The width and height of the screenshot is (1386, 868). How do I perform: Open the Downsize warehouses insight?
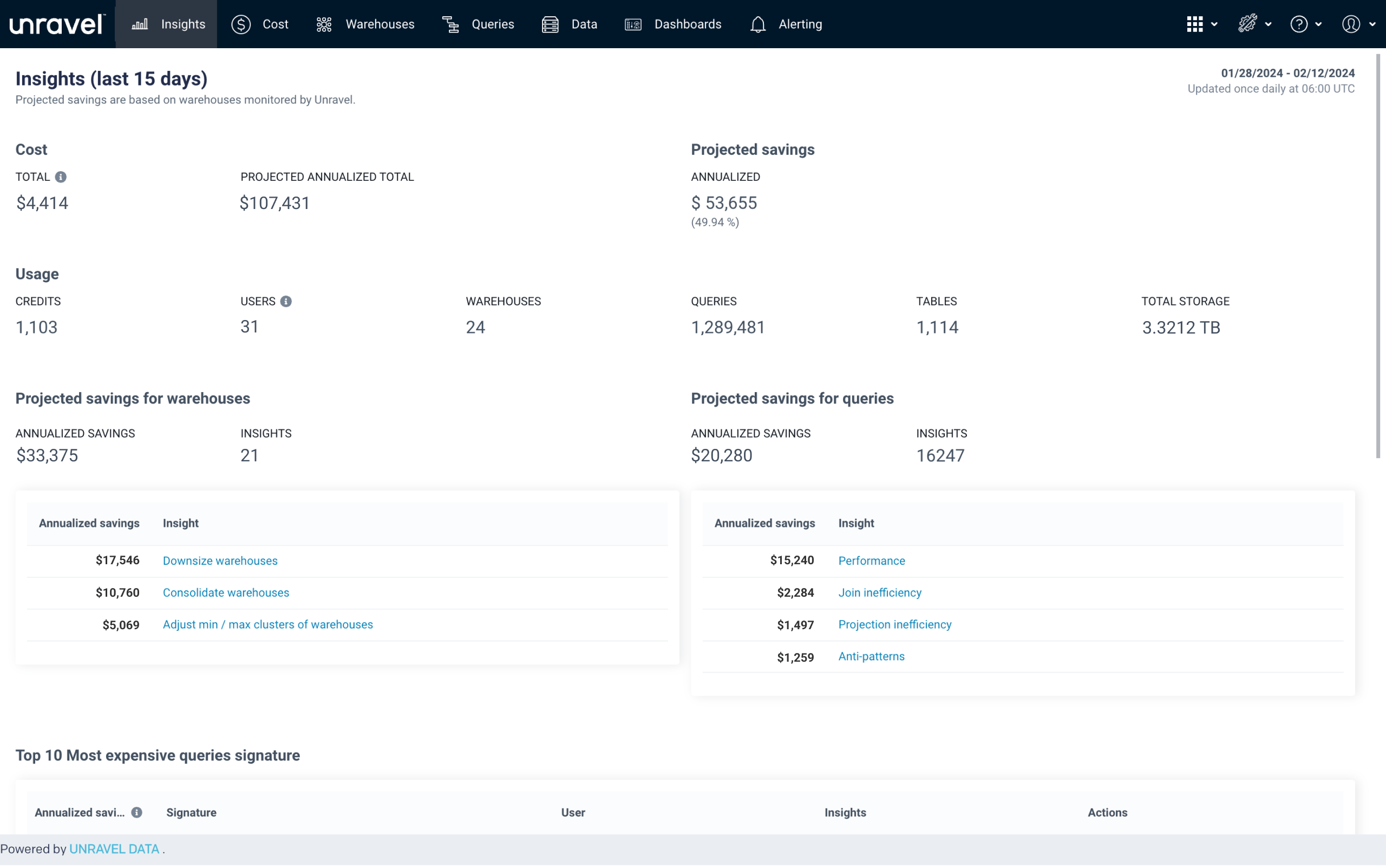tap(220, 561)
